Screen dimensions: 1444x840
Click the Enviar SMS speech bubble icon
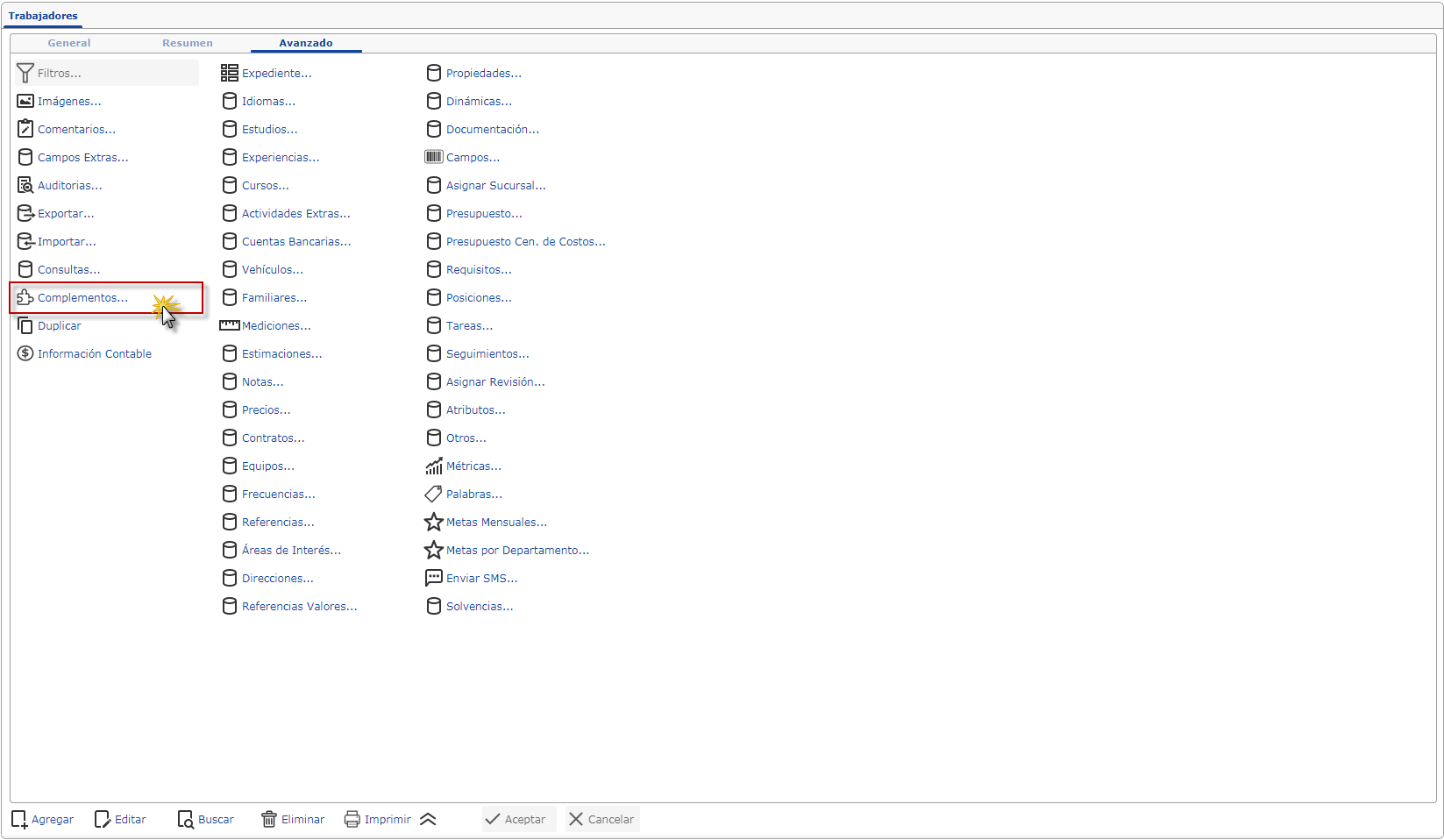pyautogui.click(x=433, y=579)
